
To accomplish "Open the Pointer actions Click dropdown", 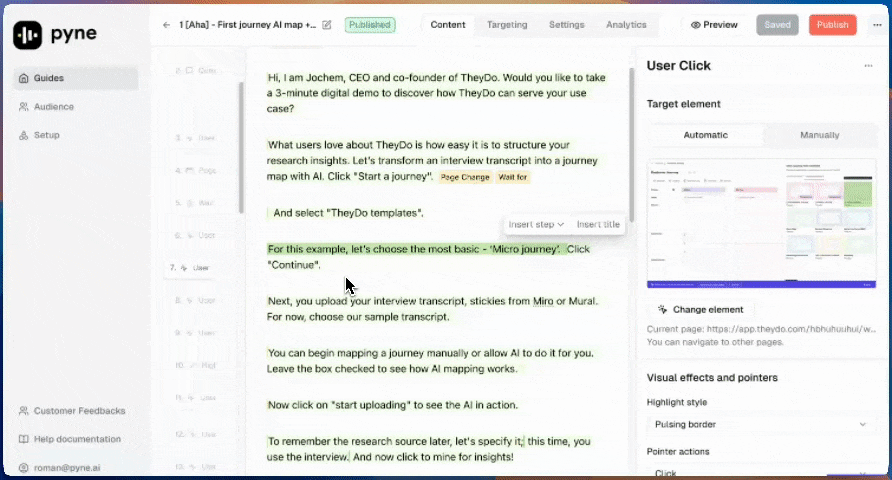I will 761,472.
